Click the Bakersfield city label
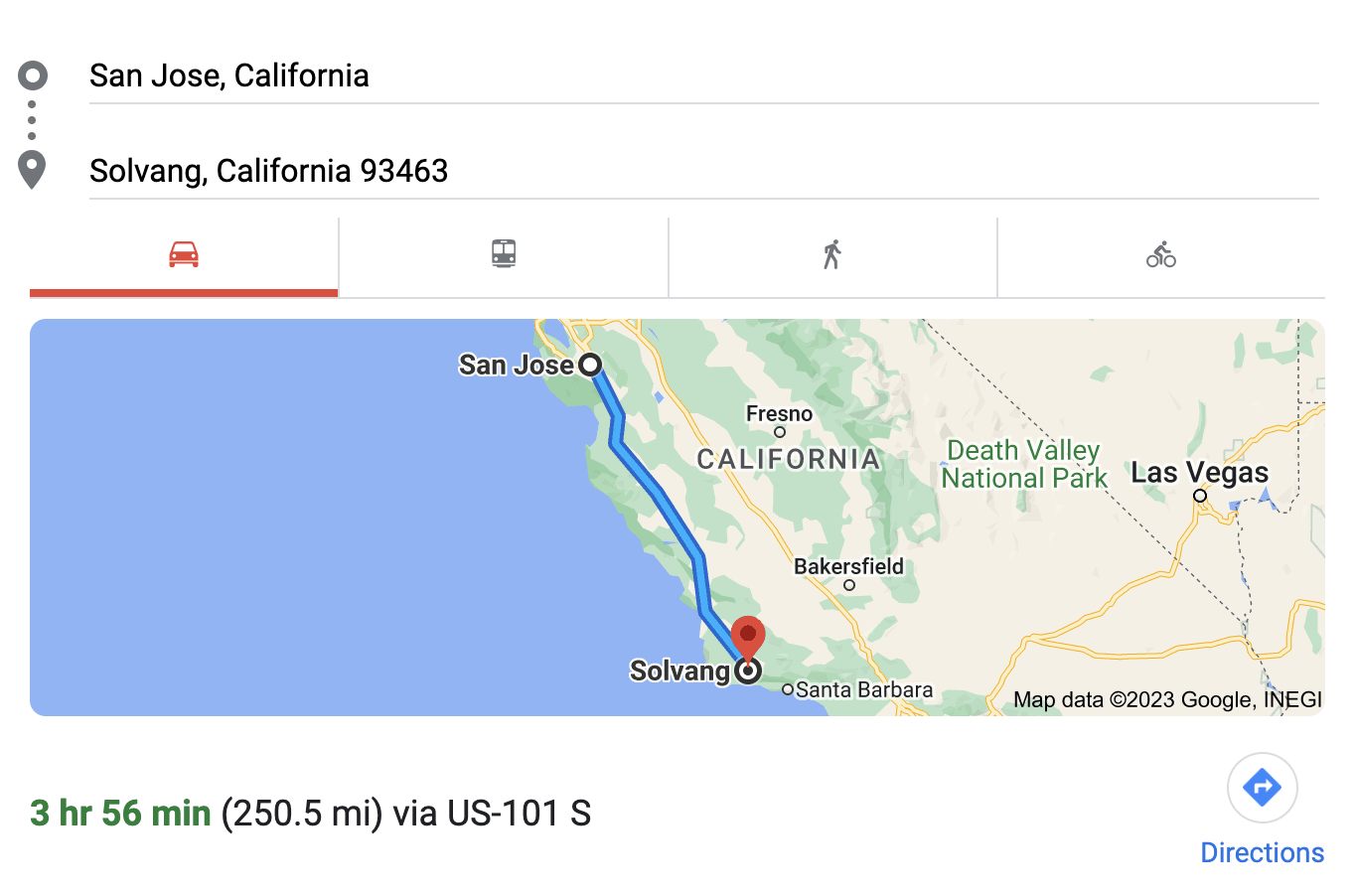 (x=848, y=566)
